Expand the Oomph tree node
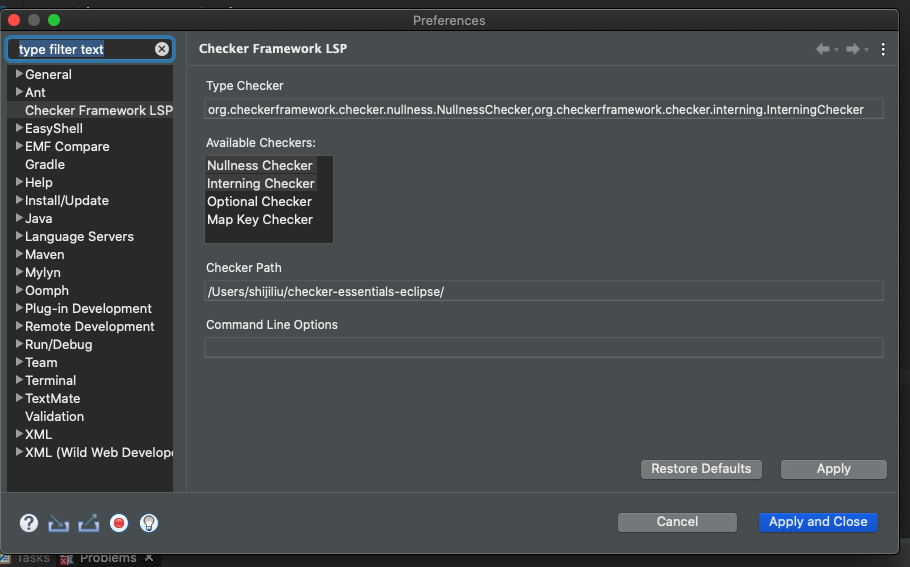The width and height of the screenshot is (910, 567). click(19, 290)
